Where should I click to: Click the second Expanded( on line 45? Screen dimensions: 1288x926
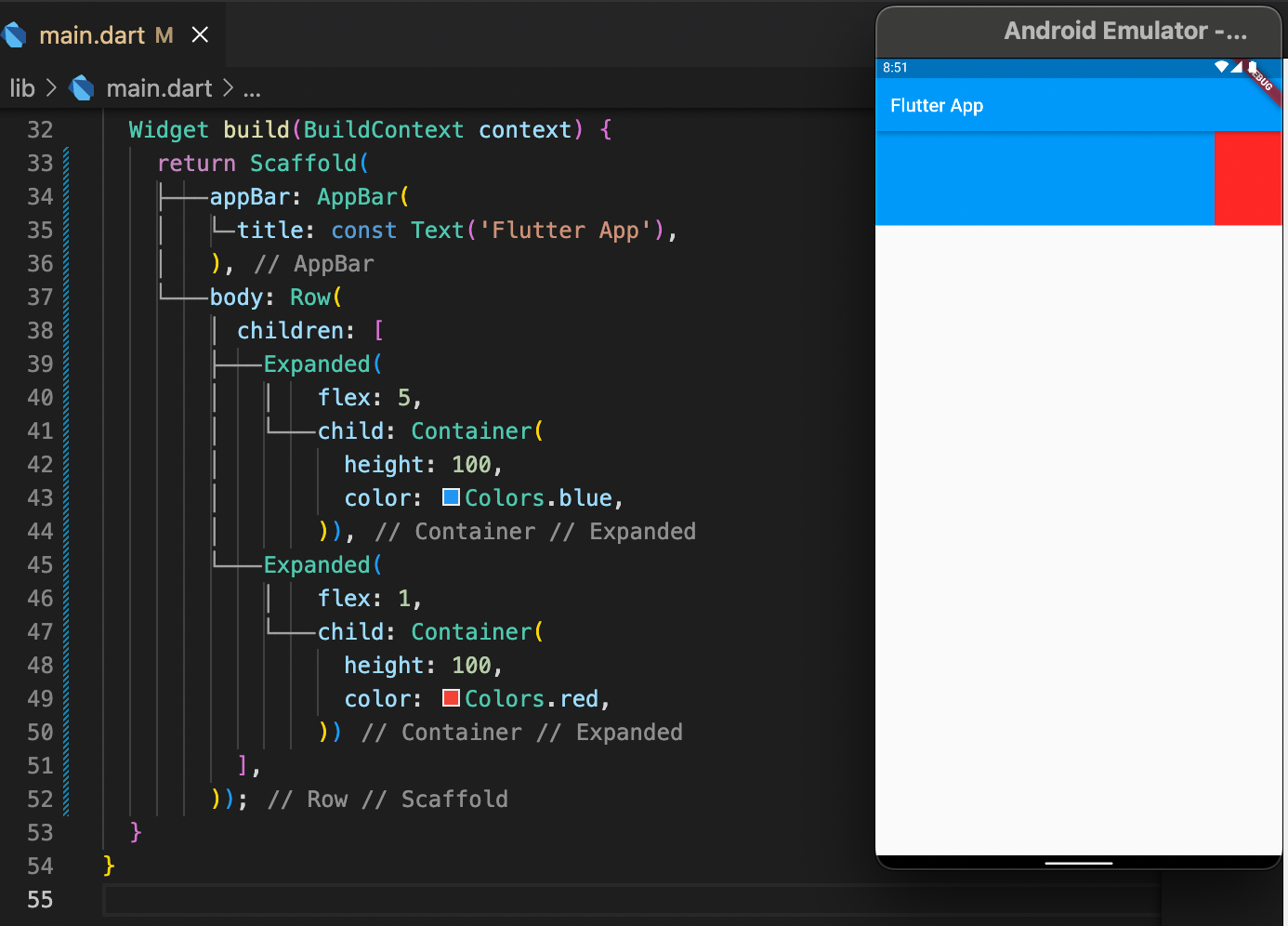point(322,565)
